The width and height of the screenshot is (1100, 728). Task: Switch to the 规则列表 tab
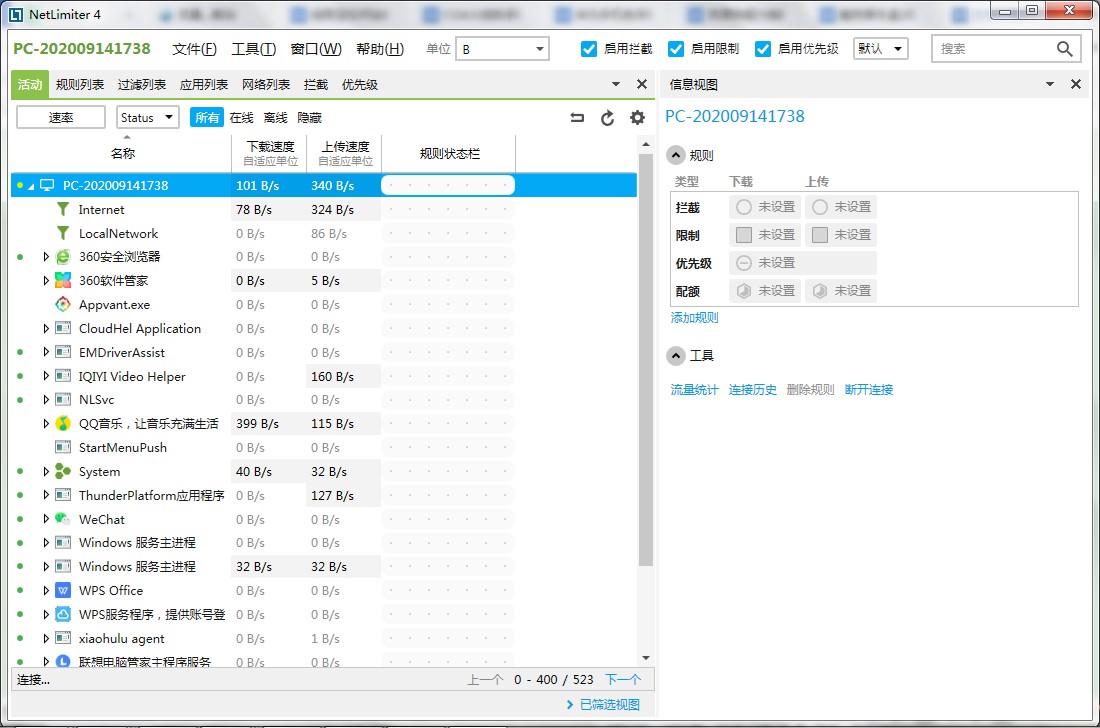tap(80, 84)
